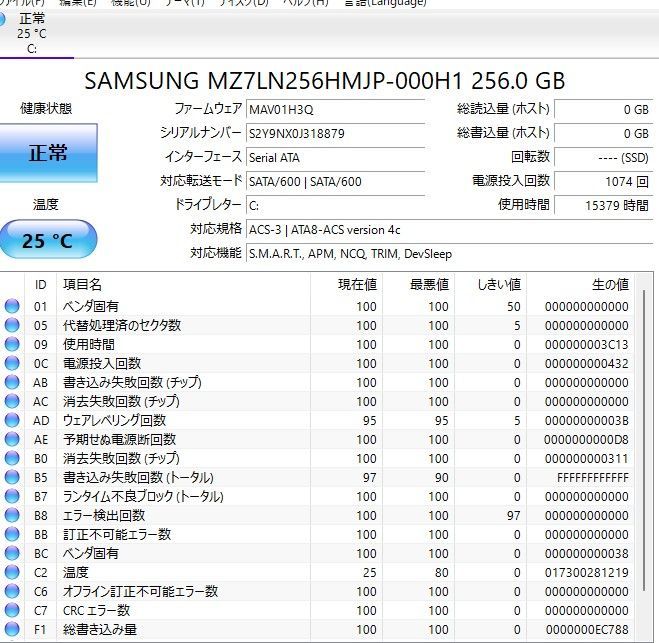Image resolution: width=659 pixels, height=643 pixels.
Task: Click the 正常 health status button
Action: click(x=48, y=153)
